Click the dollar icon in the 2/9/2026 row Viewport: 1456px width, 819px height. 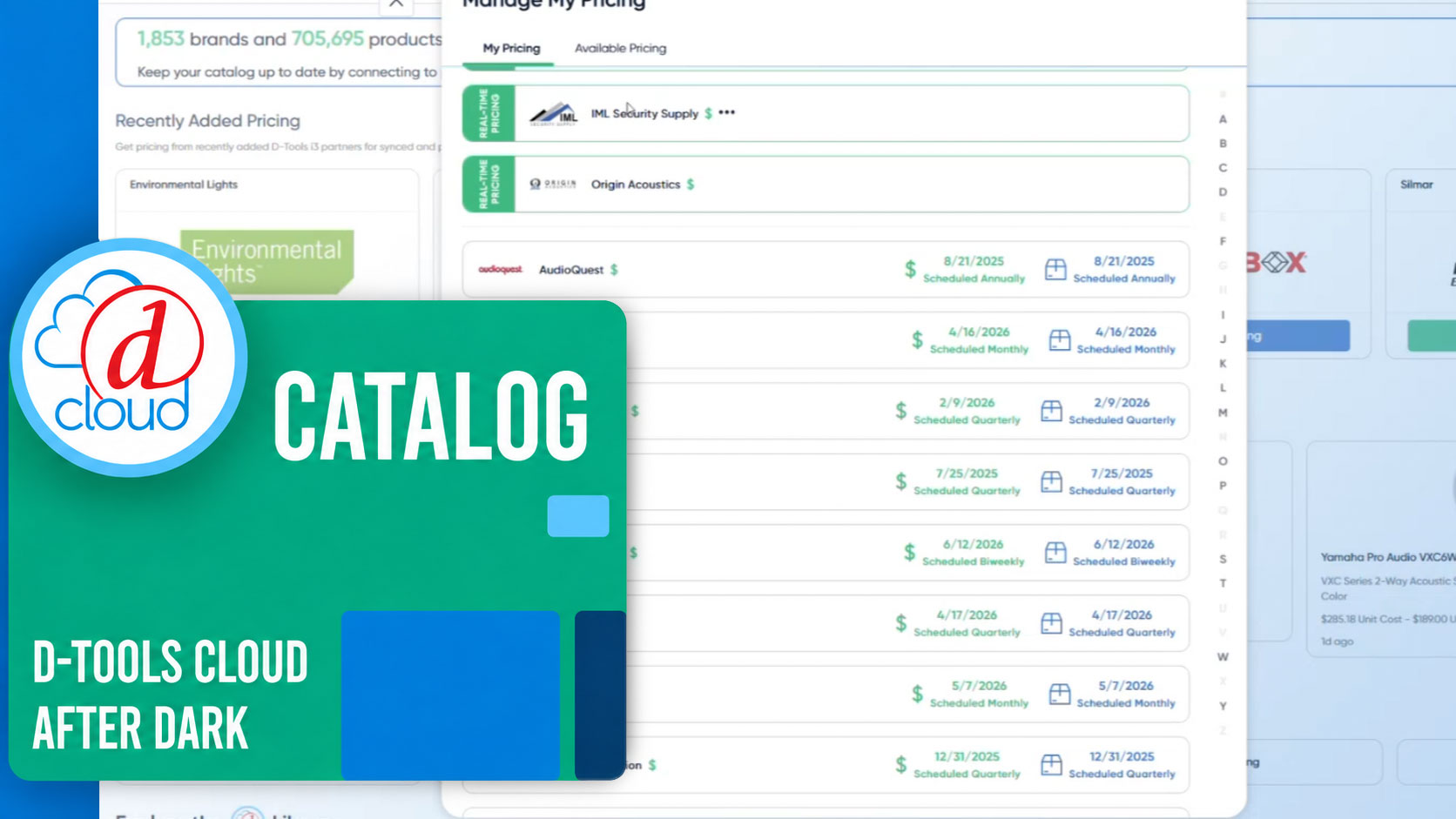(x=901, y=411)
